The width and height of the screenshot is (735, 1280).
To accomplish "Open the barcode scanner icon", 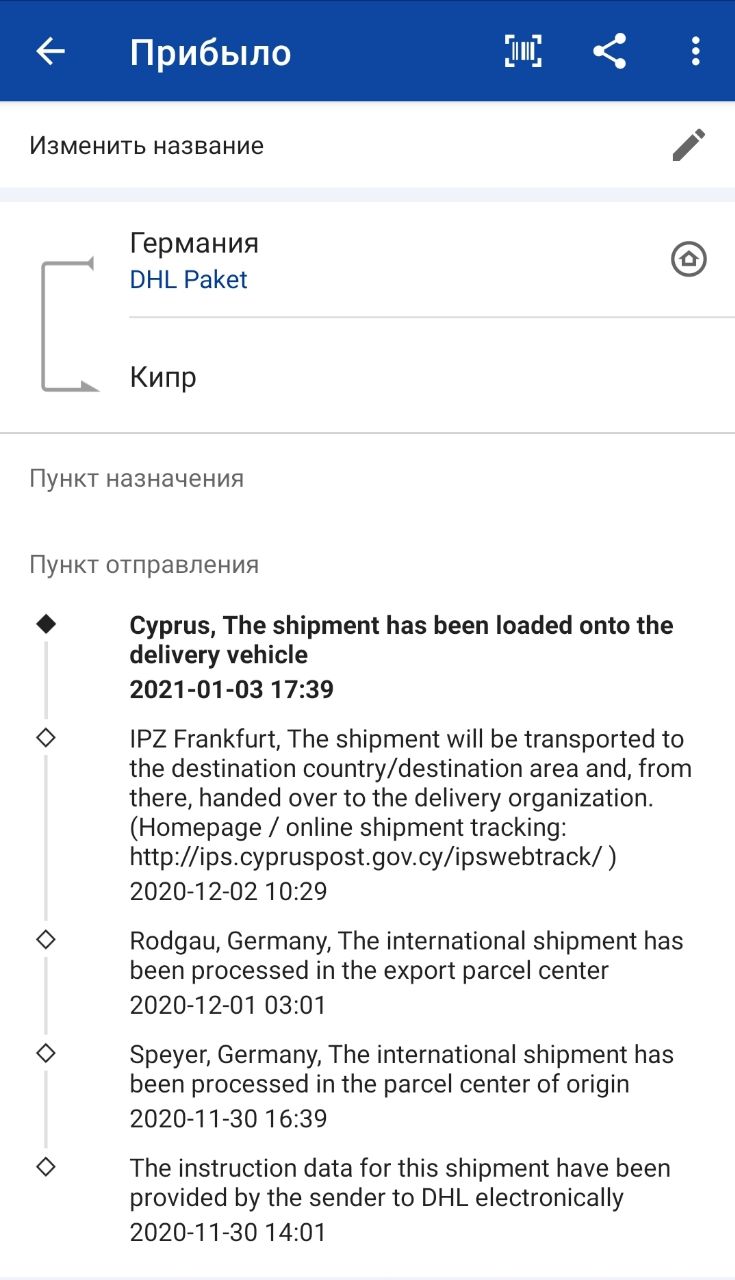I will coord(523,52).
